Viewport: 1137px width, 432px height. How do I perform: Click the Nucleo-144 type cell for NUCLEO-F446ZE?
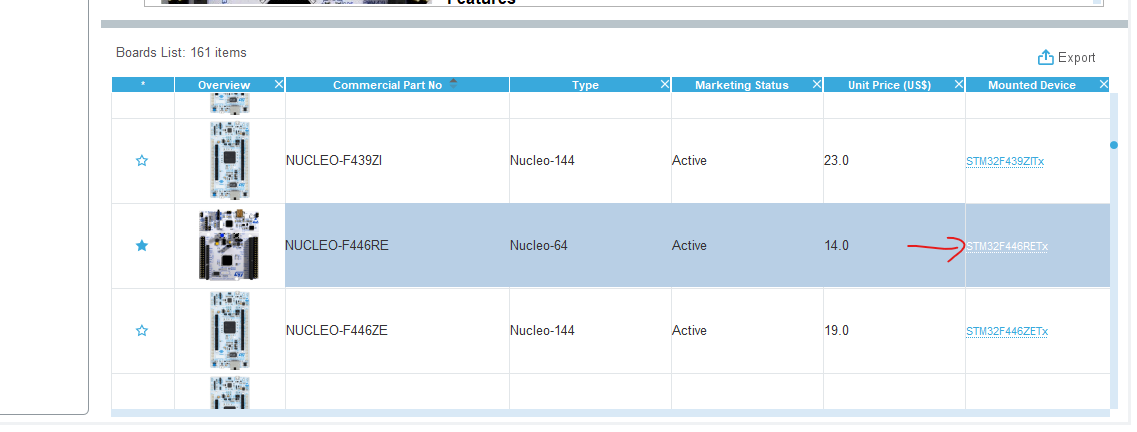(590, 331)
